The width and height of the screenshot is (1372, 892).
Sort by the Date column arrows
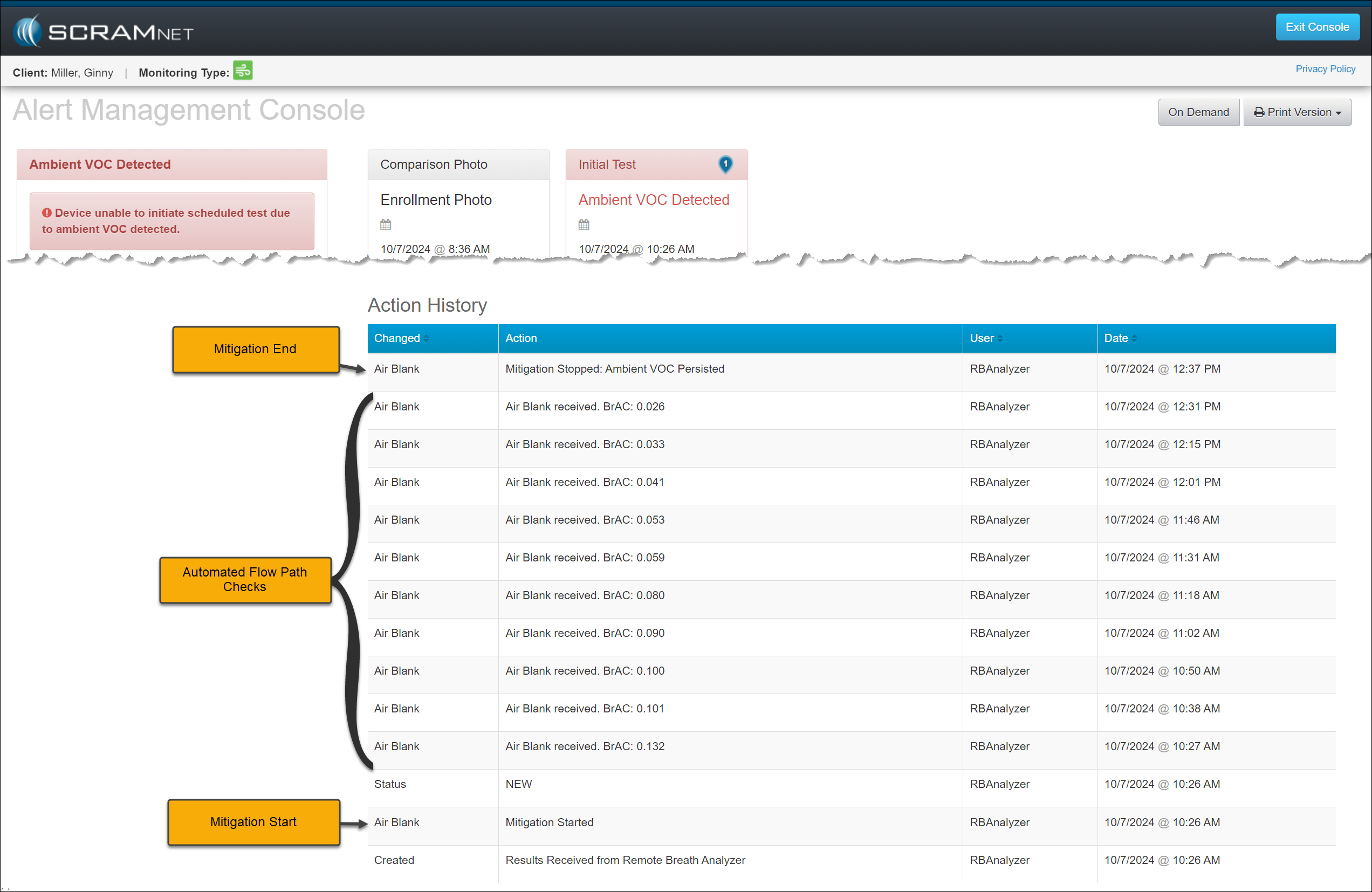tap(1135, 339)
